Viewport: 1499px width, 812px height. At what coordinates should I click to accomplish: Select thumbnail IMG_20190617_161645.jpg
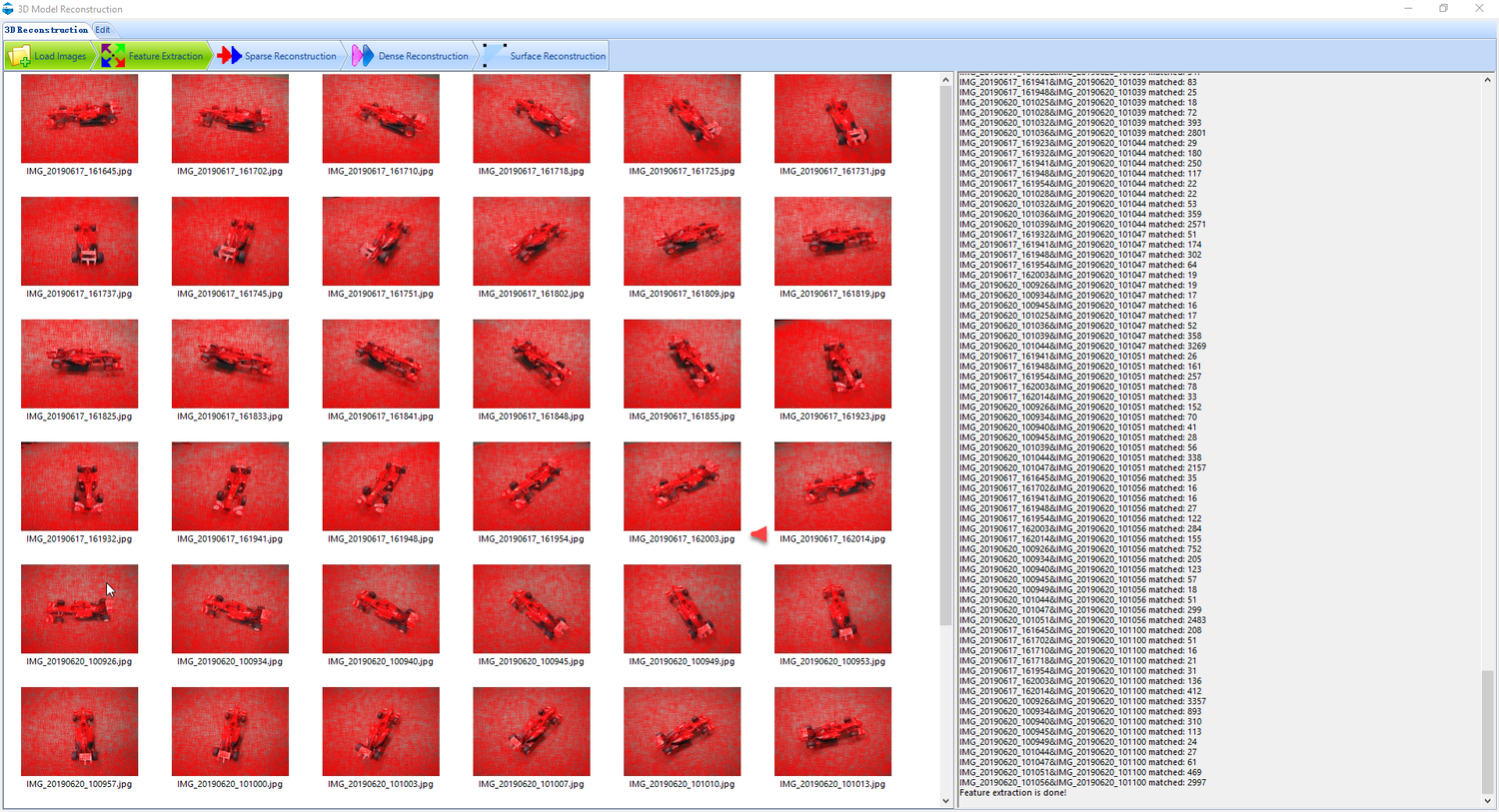79,119
